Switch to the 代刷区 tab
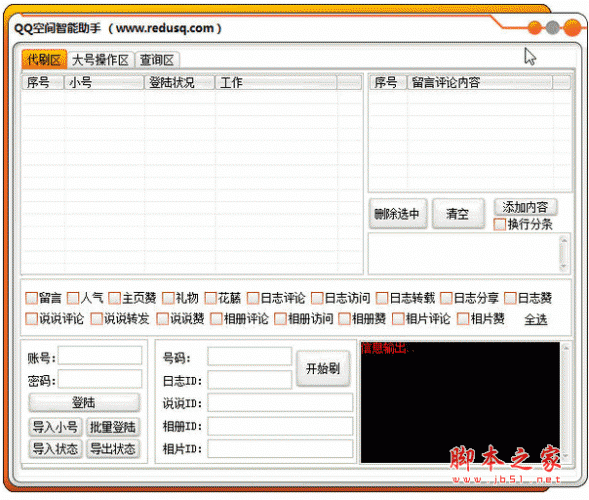 pyautogui.click(x=44, y=59)
